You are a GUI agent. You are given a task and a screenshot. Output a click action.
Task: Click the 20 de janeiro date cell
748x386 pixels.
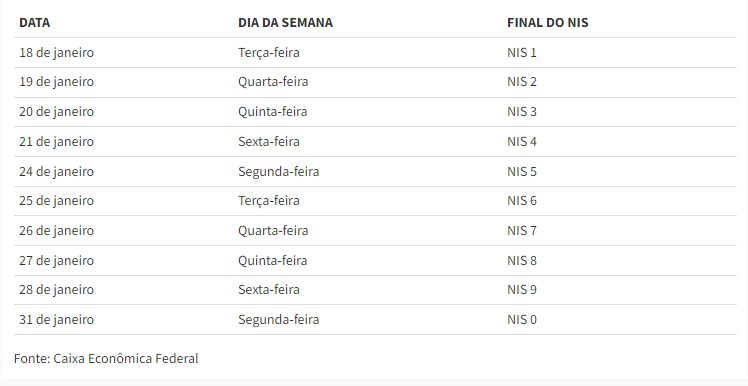[56, 112]
